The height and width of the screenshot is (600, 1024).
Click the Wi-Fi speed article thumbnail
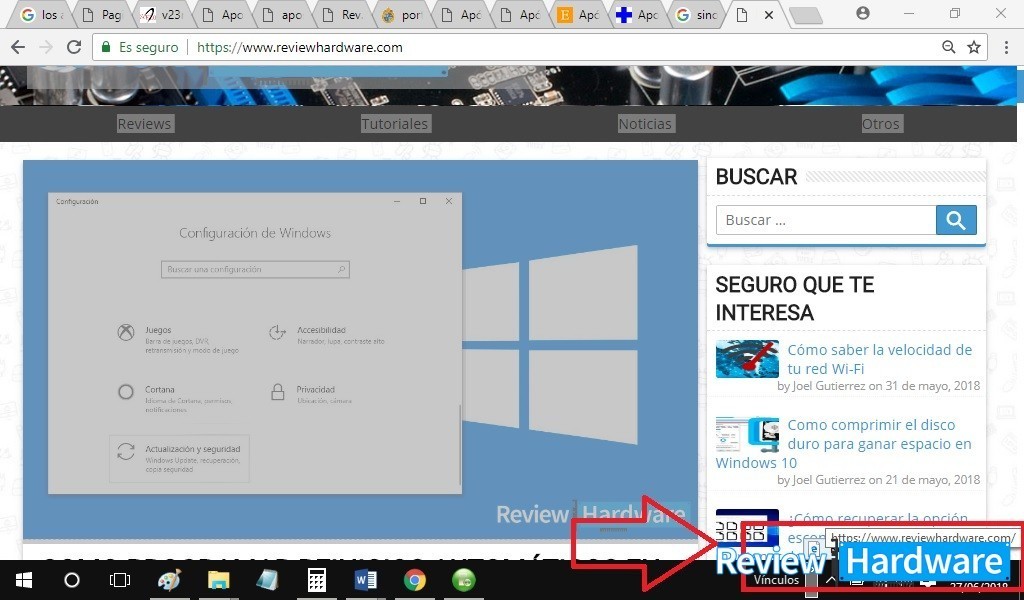[x=747, y=358]
